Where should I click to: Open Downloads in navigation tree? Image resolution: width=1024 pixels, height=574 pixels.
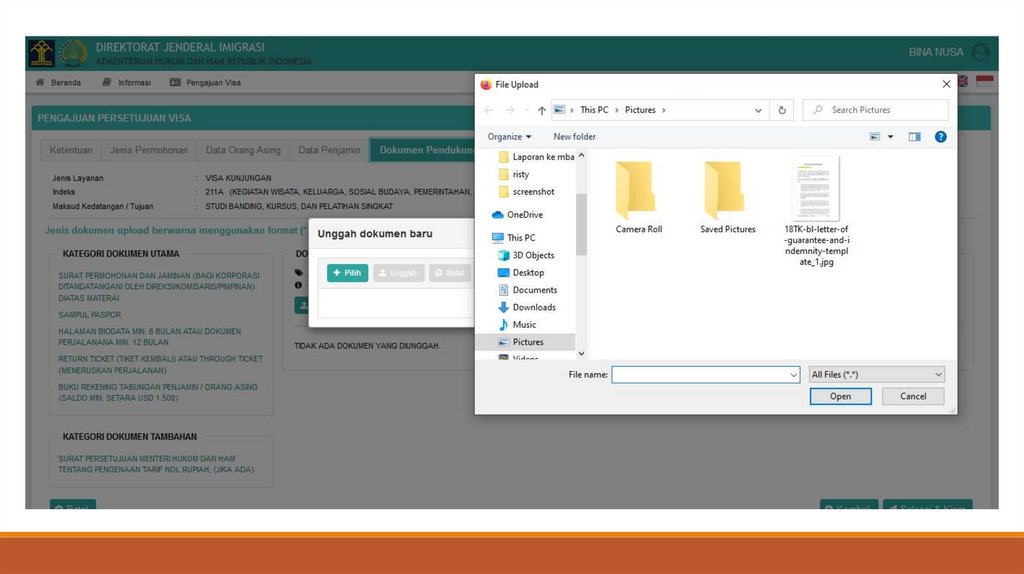pyautogui.click(x=527, y=307)
